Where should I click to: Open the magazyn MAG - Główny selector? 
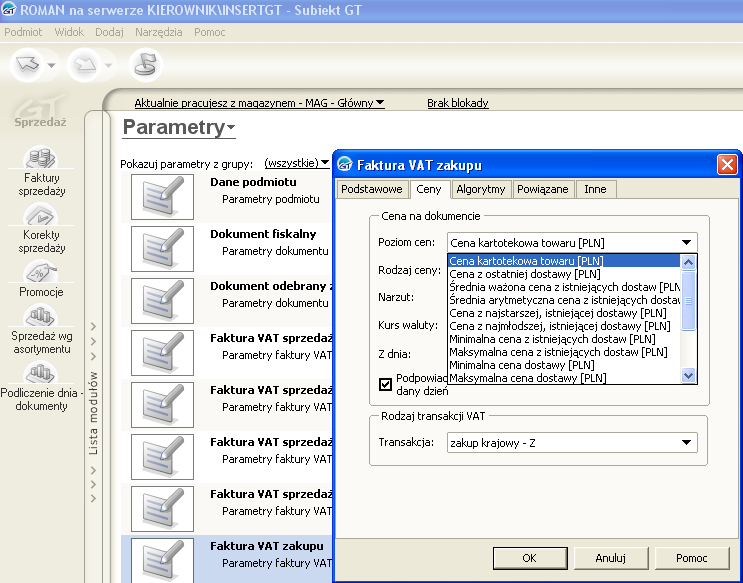[259, 102]
